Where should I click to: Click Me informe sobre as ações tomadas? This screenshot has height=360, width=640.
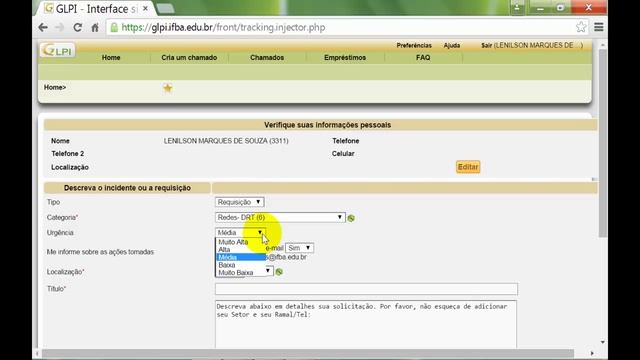pyautogui.click(x=100, y=252)
